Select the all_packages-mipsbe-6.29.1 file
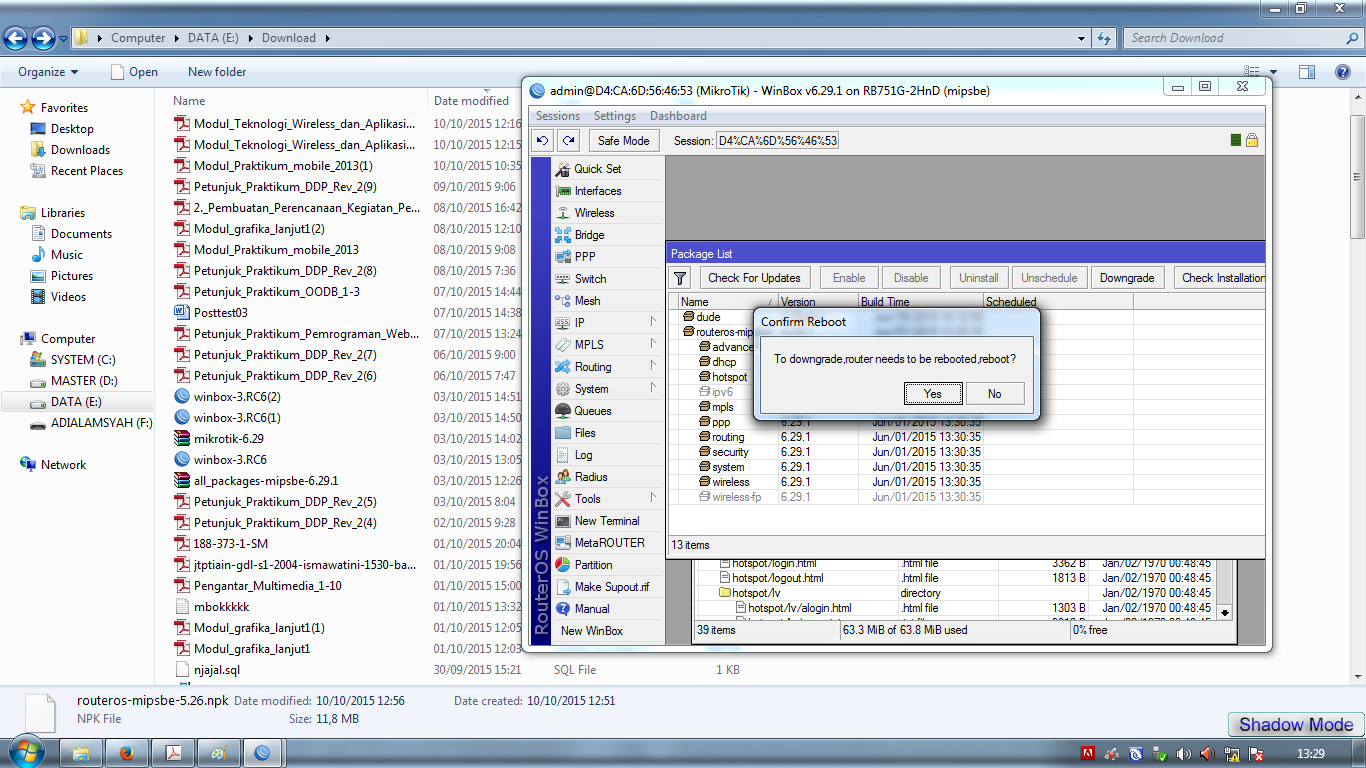Viewport: 1366px width, 768px height. tap(266, 481)
